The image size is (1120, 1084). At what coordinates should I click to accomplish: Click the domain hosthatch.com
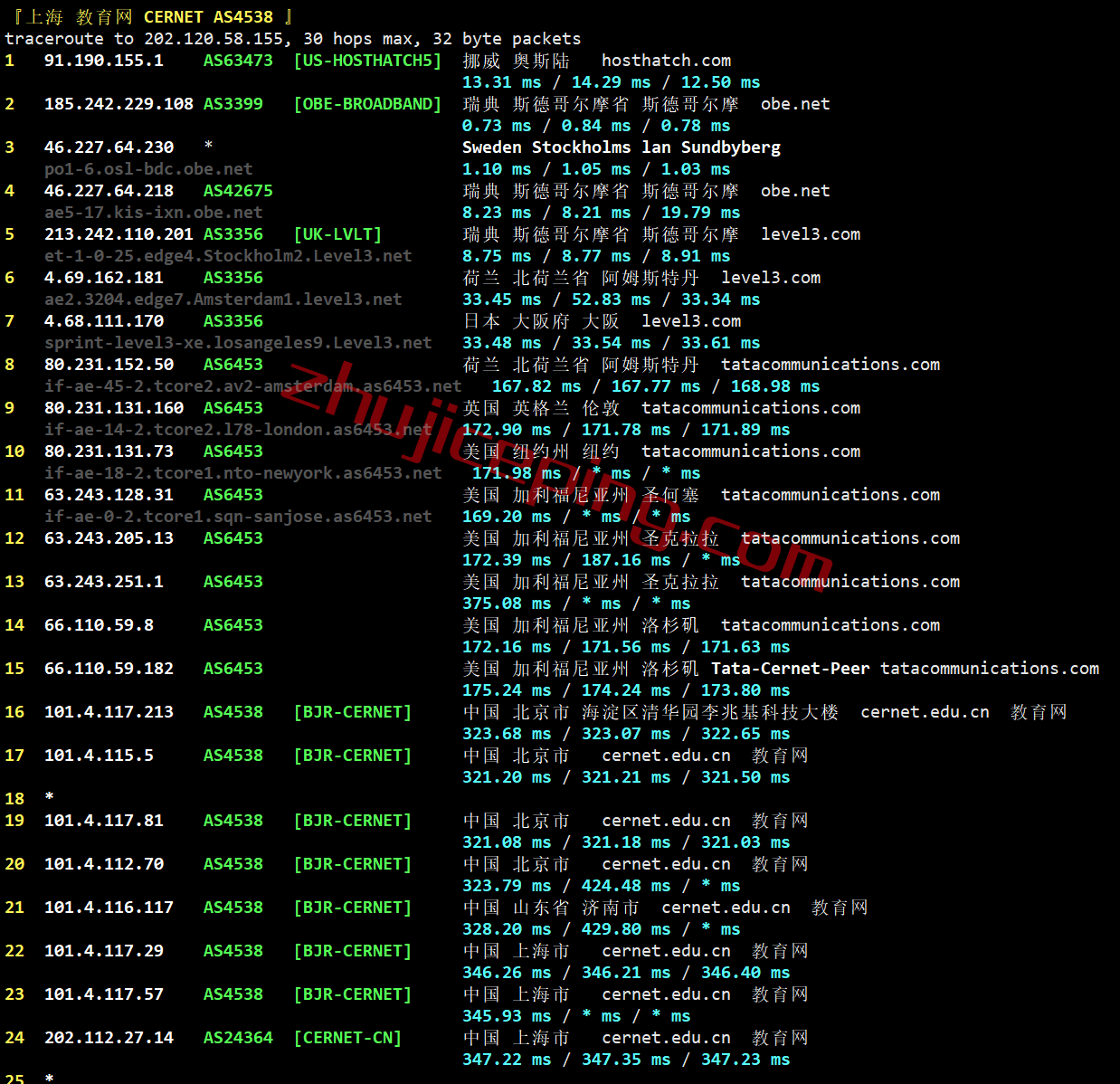[667, 61]
